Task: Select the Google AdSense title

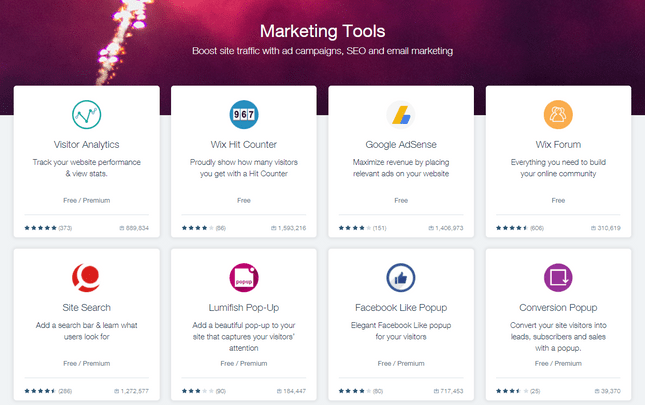Action: [401, 144]
